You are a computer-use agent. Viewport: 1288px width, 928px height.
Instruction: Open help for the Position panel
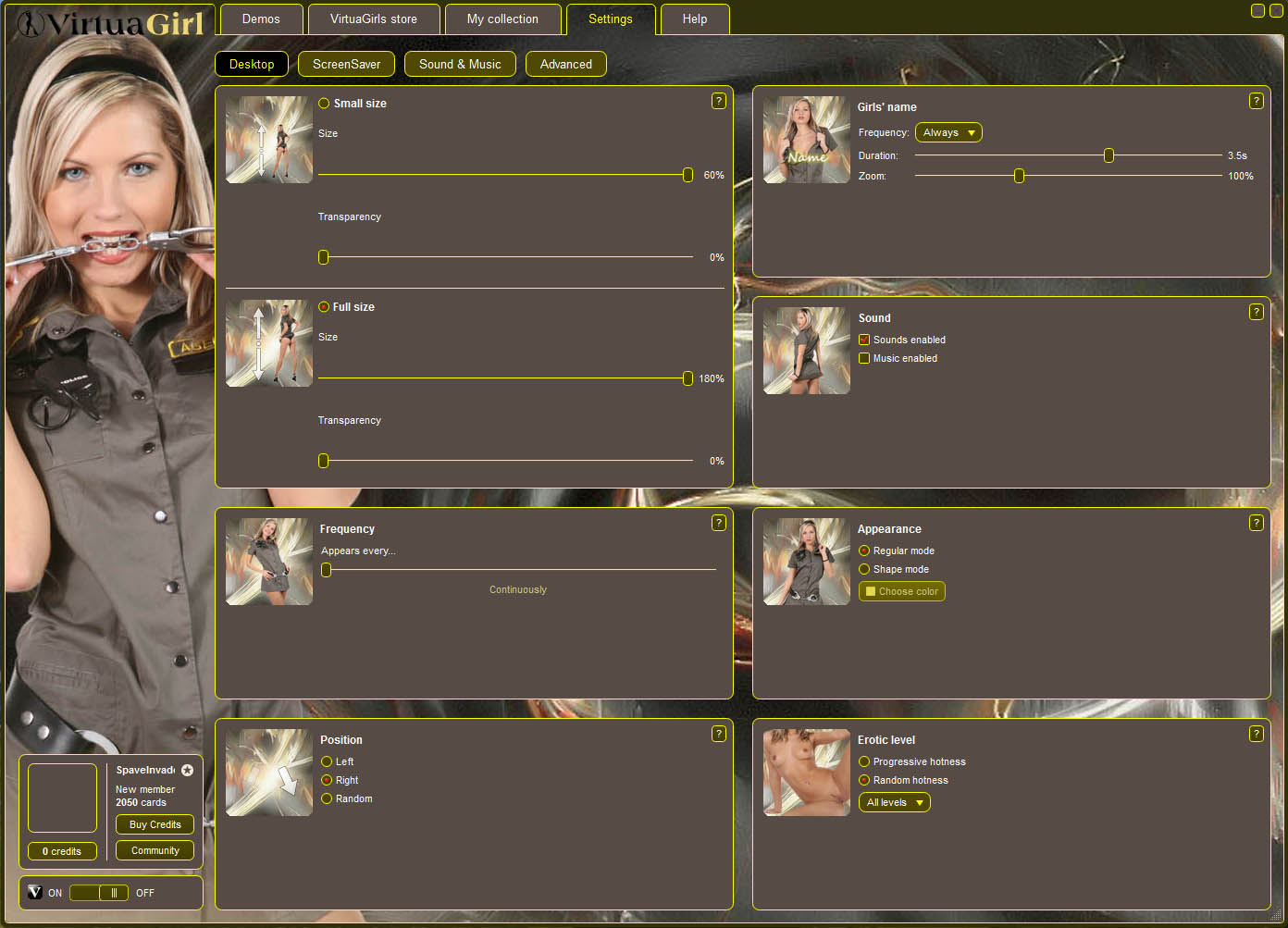[718, 734]
